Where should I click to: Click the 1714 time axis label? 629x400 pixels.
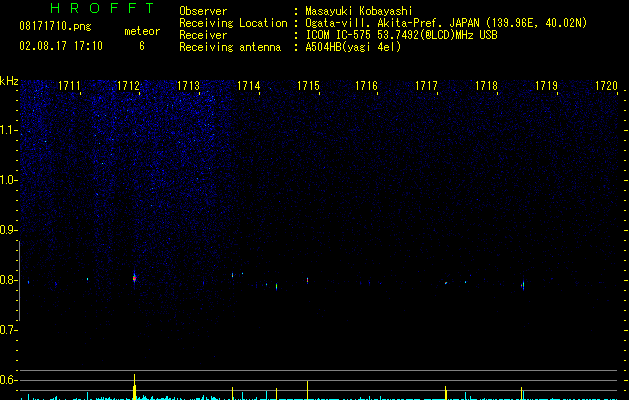tap(249, 86)
